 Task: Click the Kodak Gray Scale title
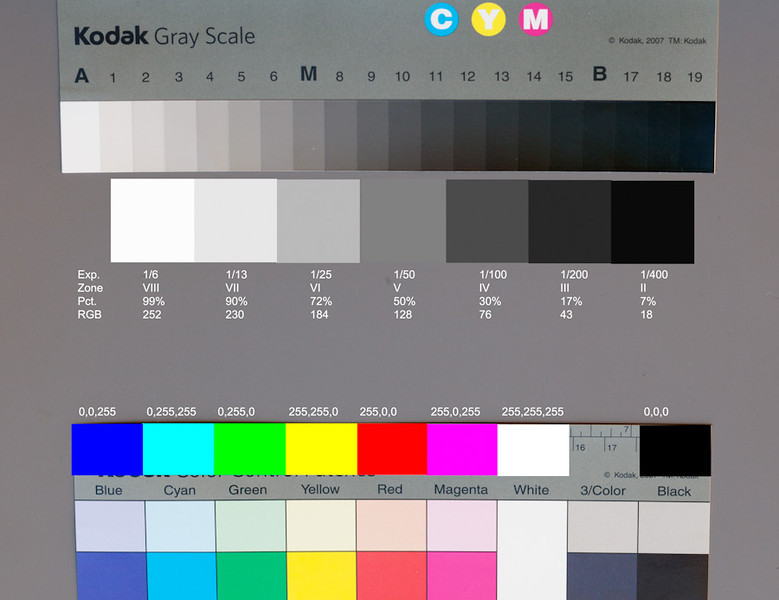tap(164, 38)
